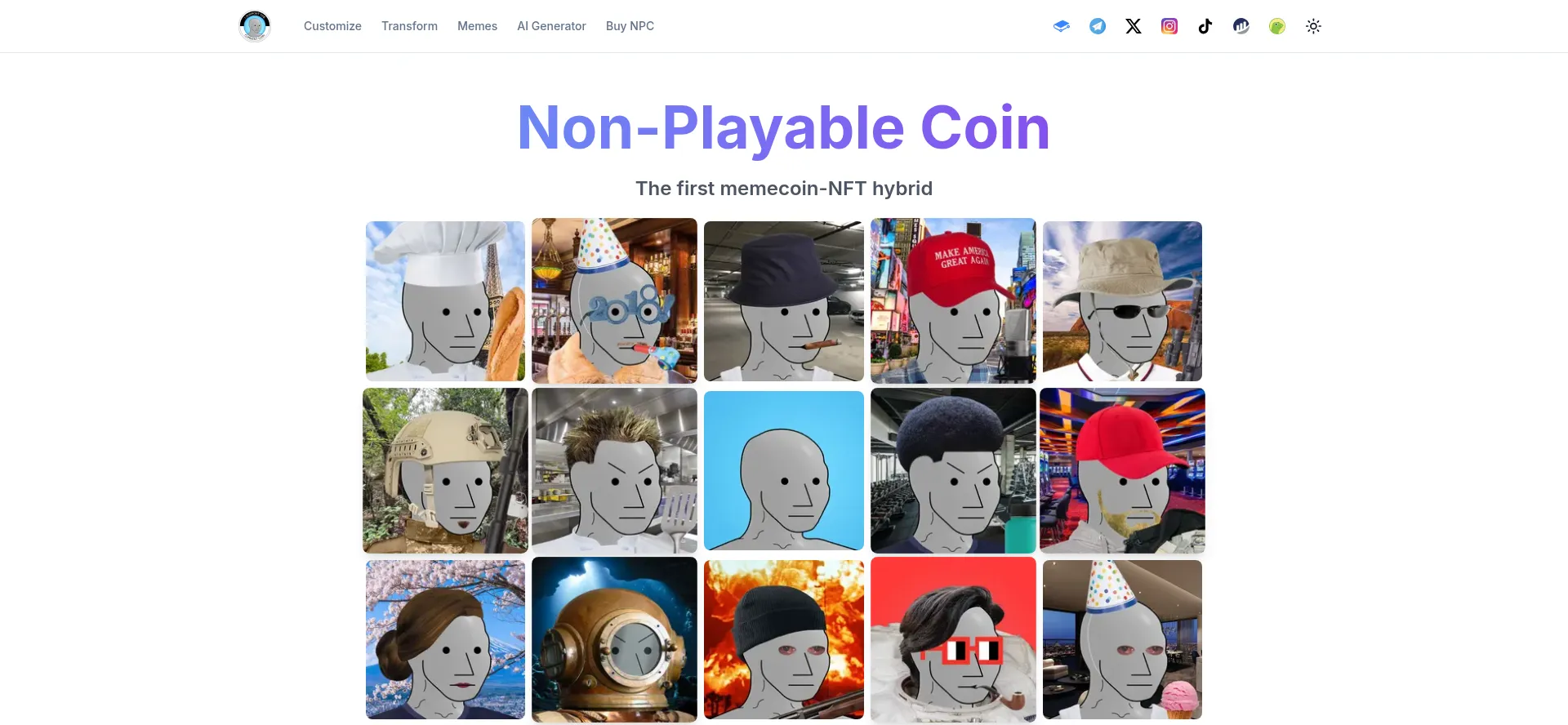Viewport: 1568px width, 725px height.
Task: Open the Telegram channel icon
Action: pyautogui.click(x=1098, y=26)
